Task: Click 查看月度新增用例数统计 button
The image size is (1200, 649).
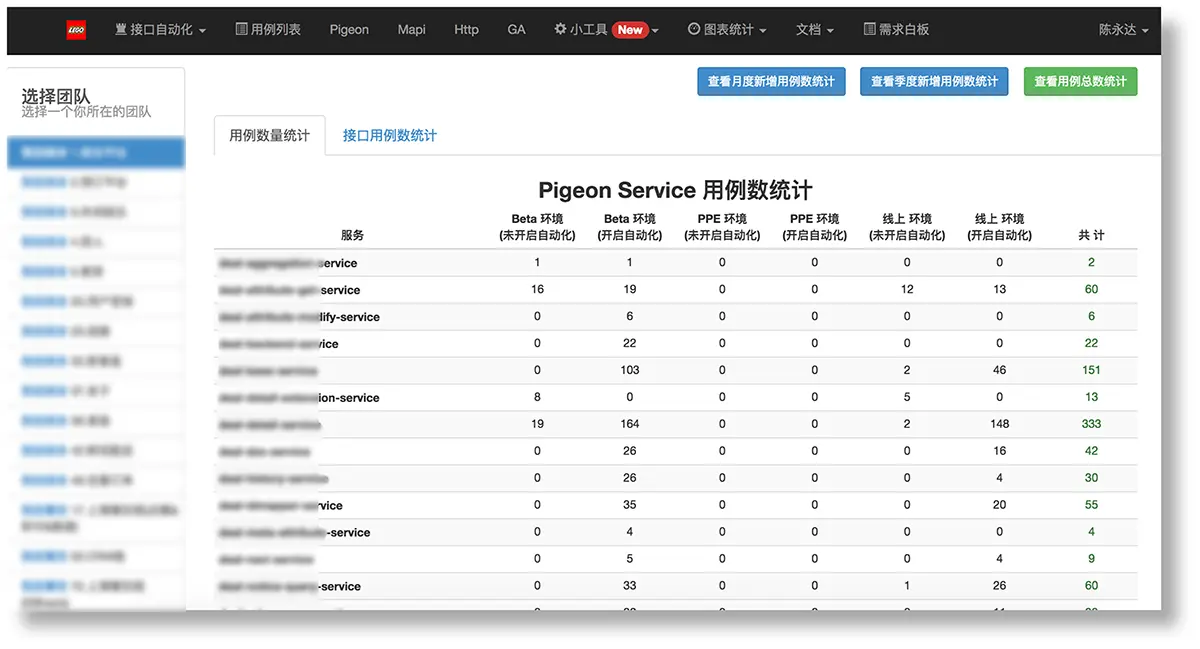Action: point(771,82)
